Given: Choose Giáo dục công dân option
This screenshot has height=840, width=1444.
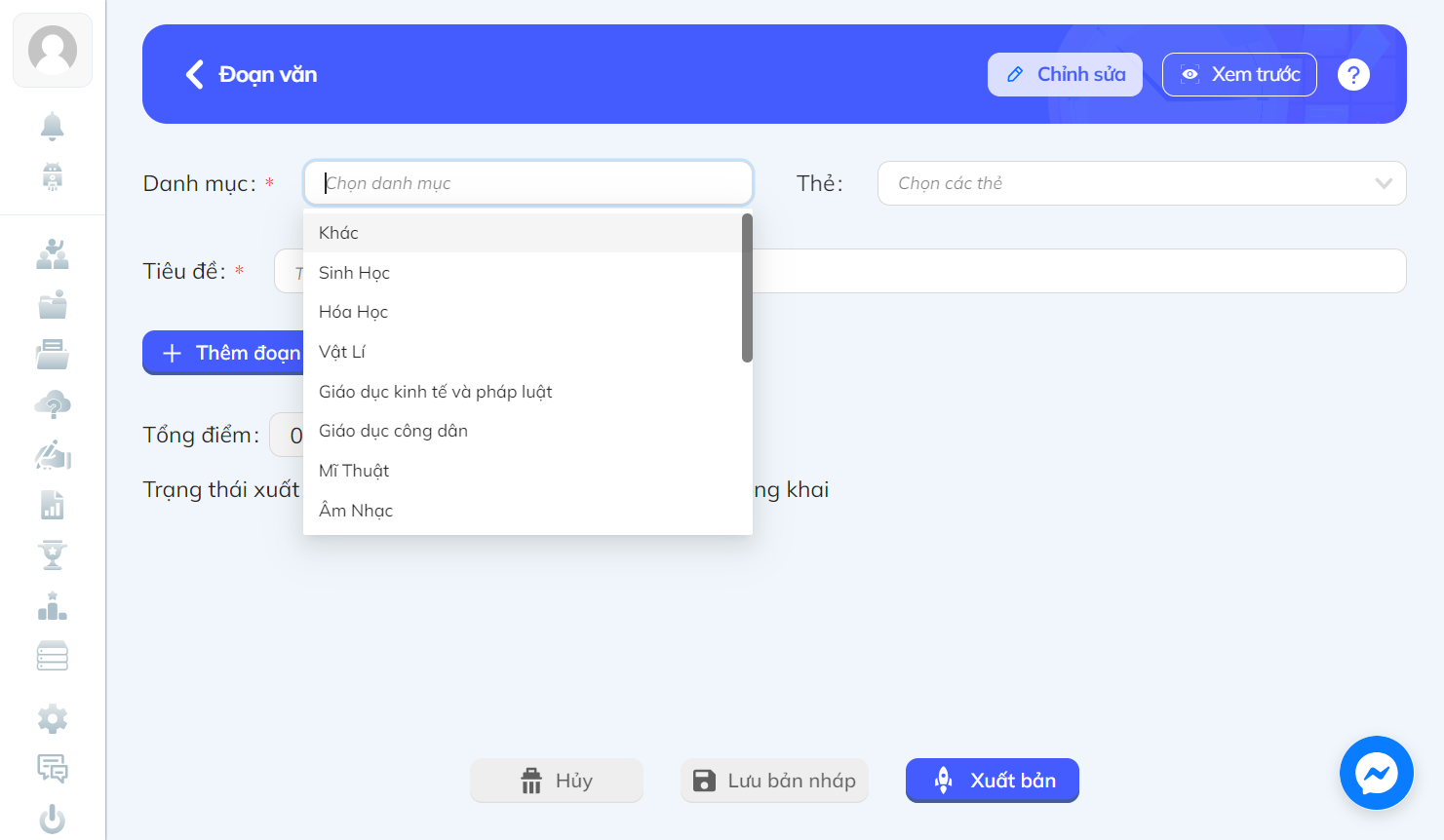Looking at the screenshot, I should 523,431.
